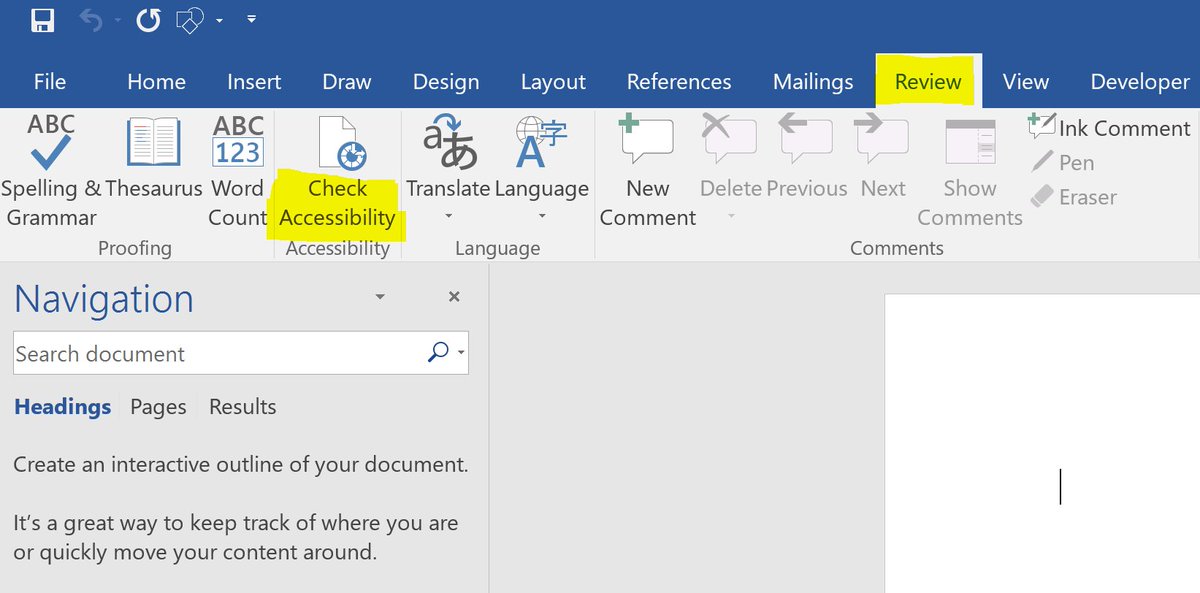Click inside the blank document page
This screenshot has width=1200, height=593.
[1042, 443]
